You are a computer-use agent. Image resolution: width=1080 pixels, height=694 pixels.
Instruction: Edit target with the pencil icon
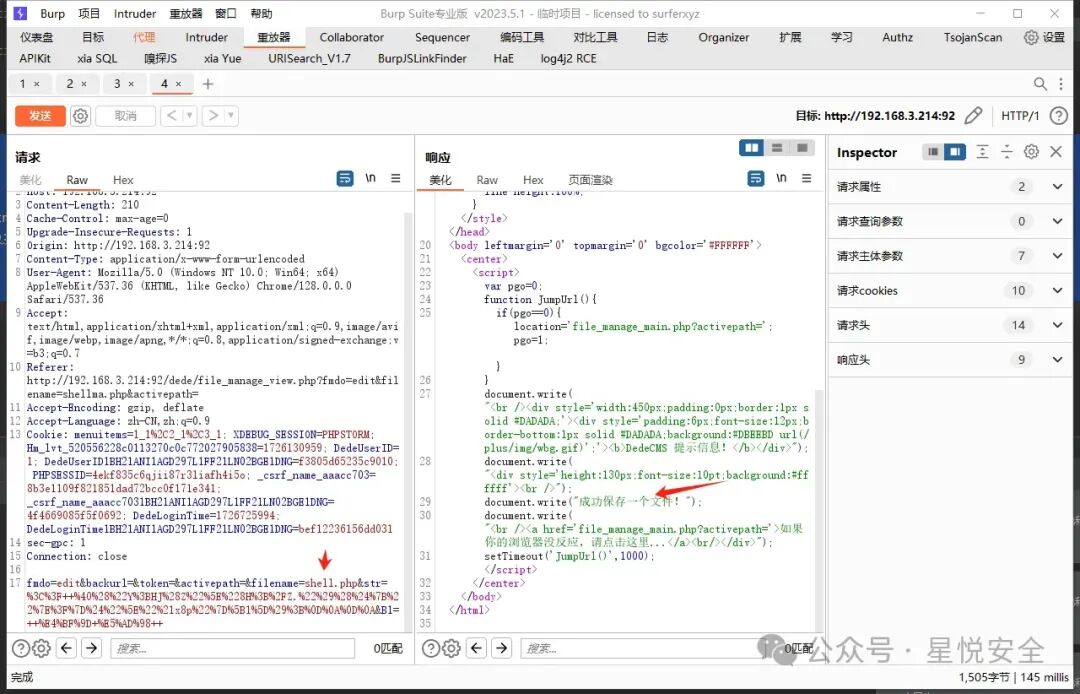point(973,116)
